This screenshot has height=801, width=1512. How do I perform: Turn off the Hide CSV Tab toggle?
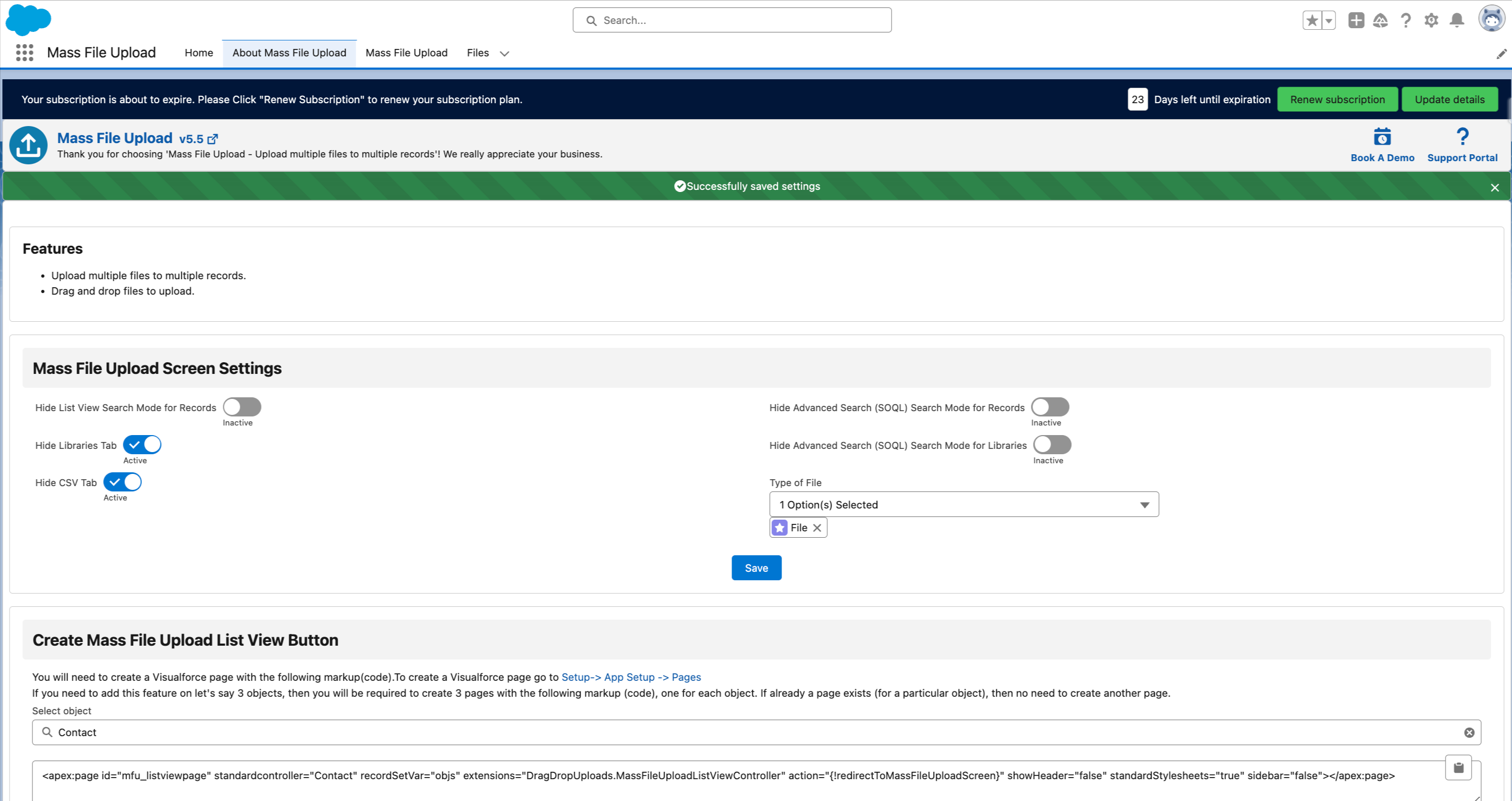click(123, 482)
